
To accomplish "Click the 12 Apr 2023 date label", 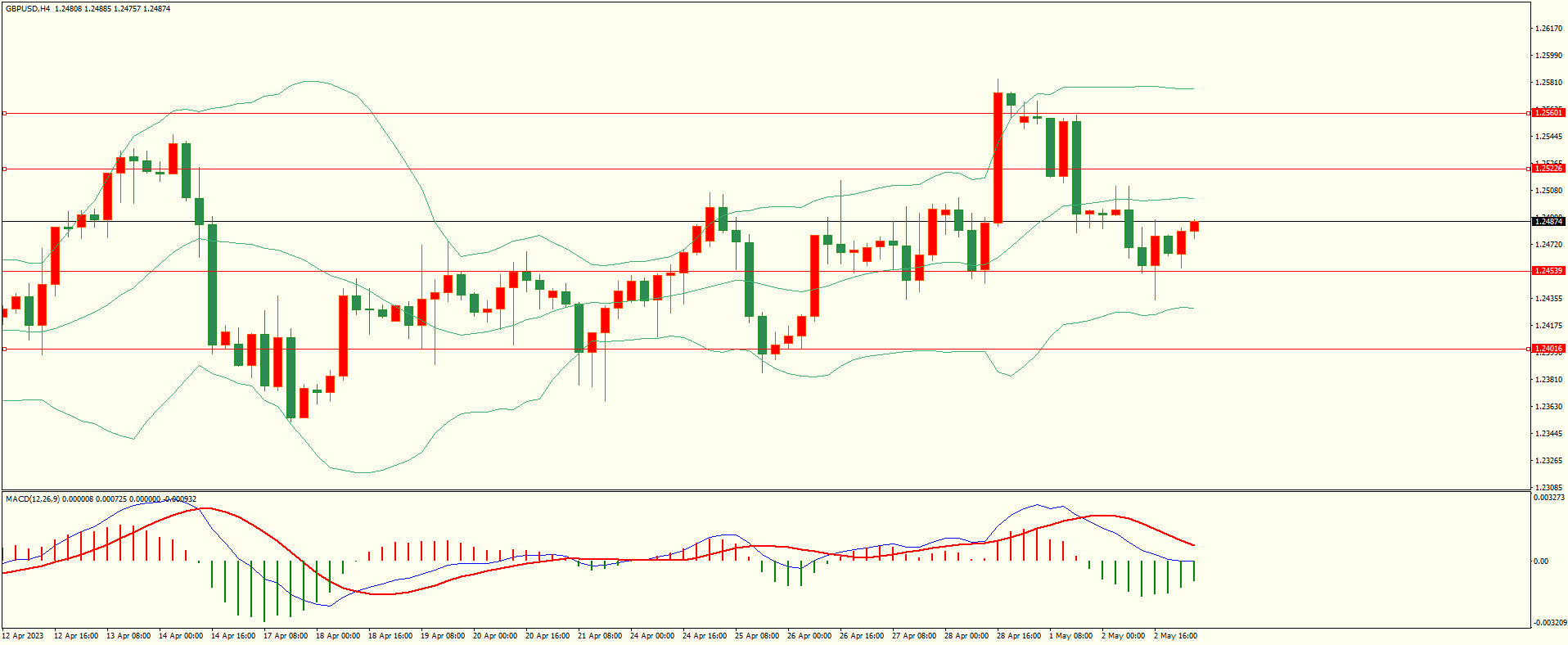I will [23, 636].
